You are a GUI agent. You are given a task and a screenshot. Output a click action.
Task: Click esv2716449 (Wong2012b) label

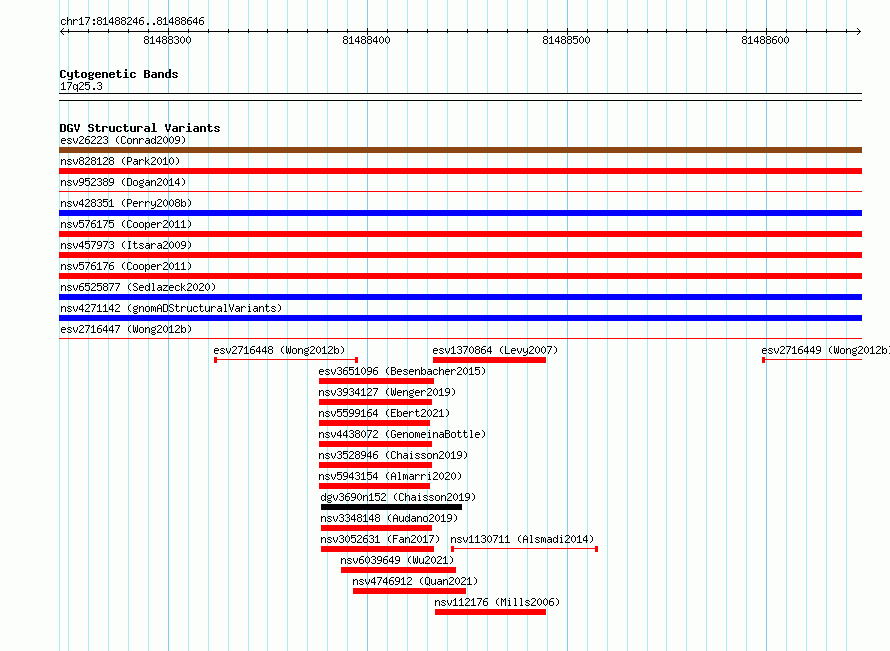coord(825,350)
